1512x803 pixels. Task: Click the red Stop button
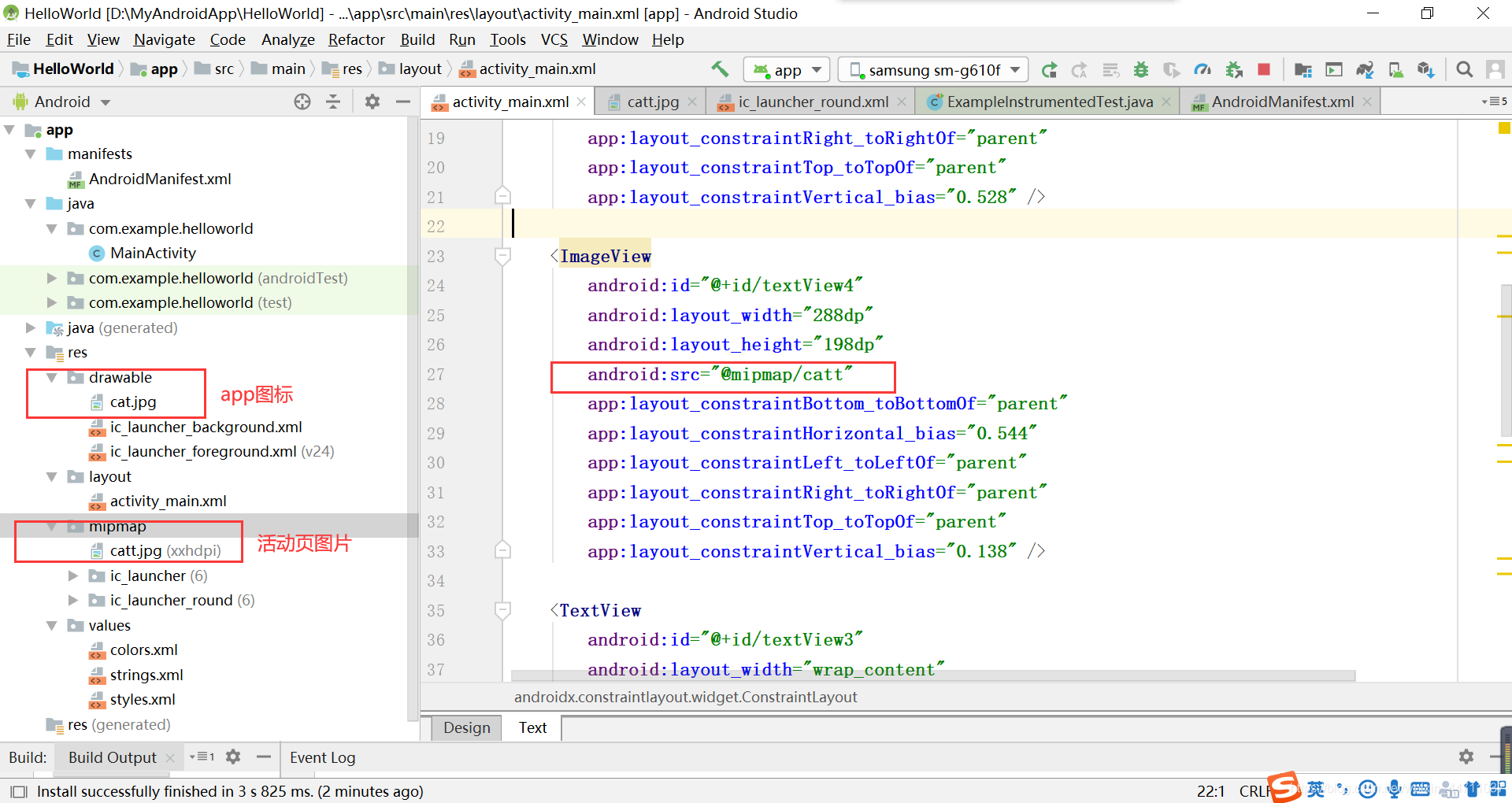click(x=1264, y=69)
